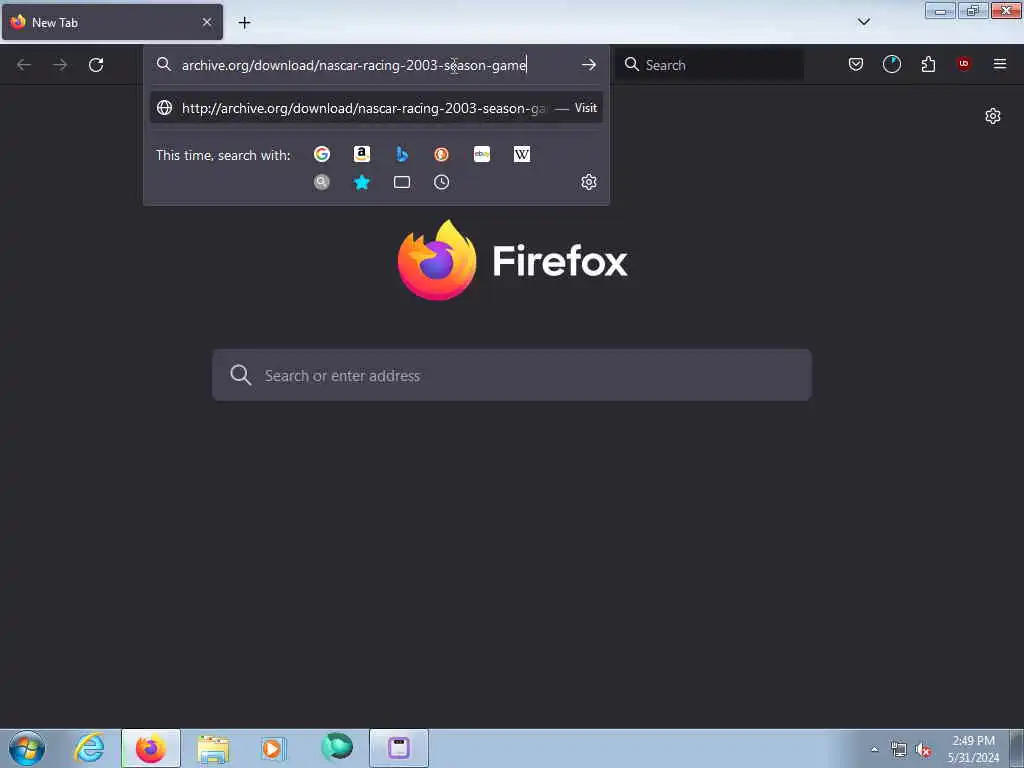Click the green globe taskbar application icon
The width and height of the screenshot is (1024, 768).
pos(337,747)
